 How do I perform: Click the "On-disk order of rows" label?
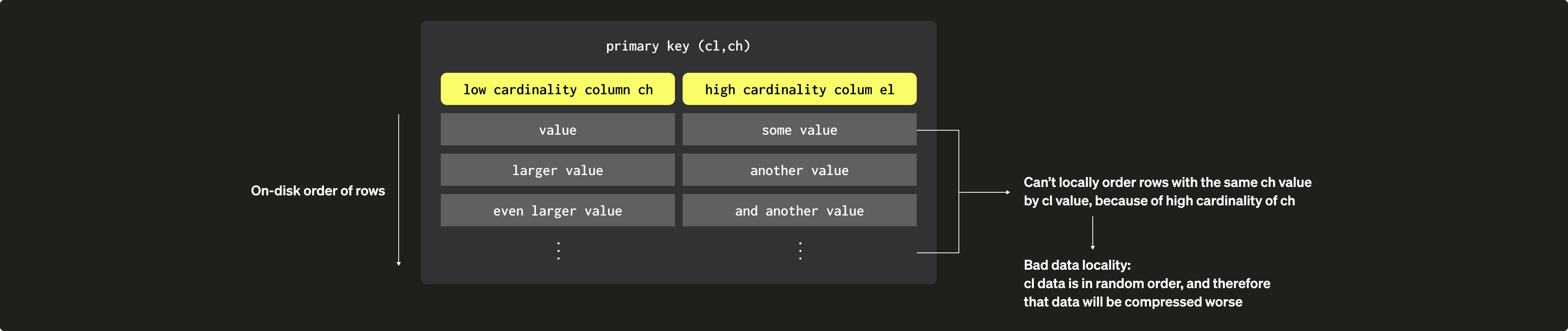318,191
